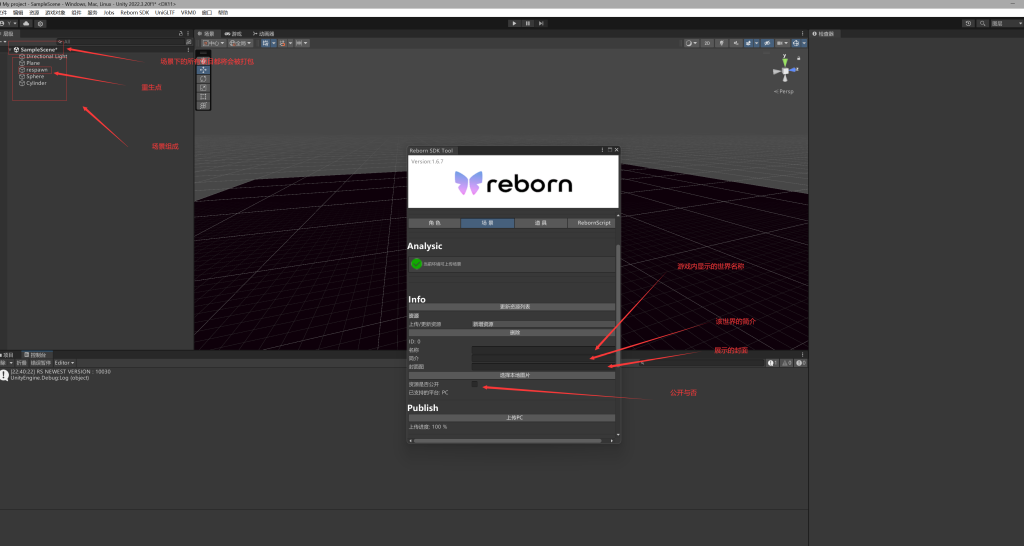Switch to the RebornScript tab
1024x546 pixels.
point(594,223)
